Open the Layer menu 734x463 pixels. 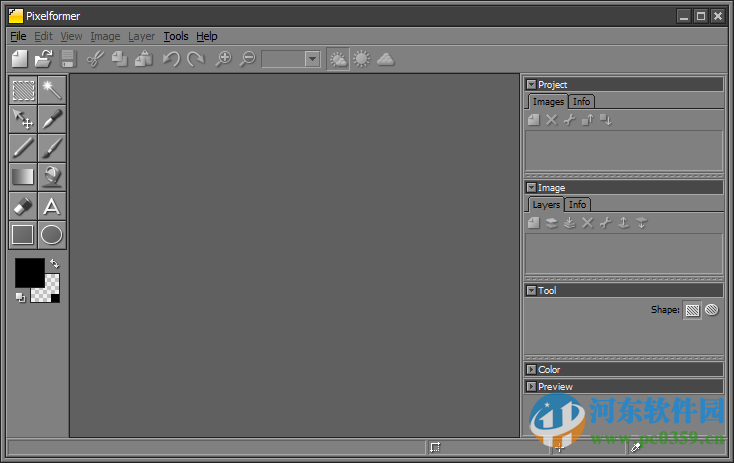tap(141, 36)
